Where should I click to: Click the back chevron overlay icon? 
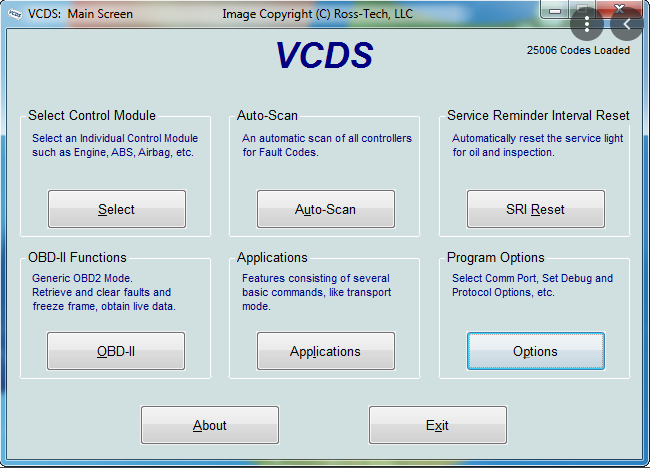627,24
